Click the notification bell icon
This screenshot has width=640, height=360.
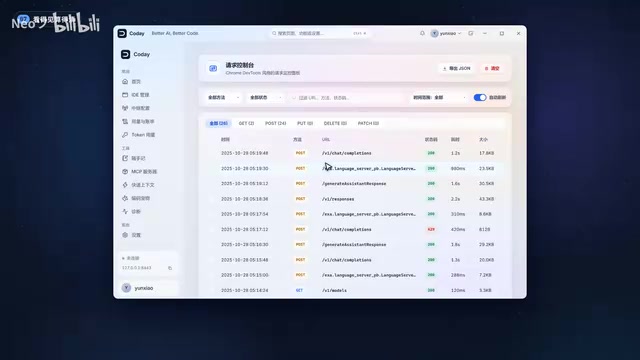point(422,33)
